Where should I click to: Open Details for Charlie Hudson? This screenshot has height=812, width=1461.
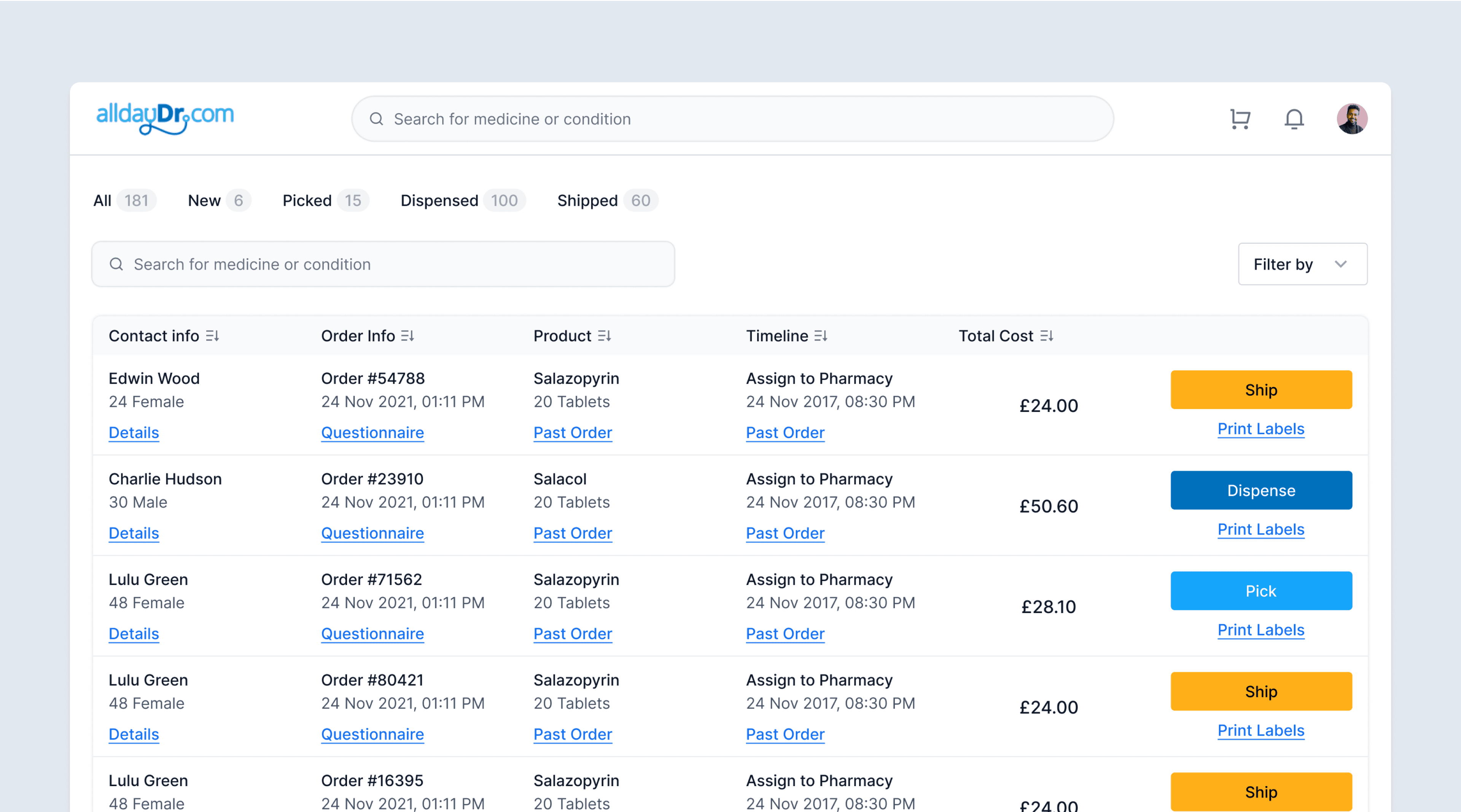134,533
